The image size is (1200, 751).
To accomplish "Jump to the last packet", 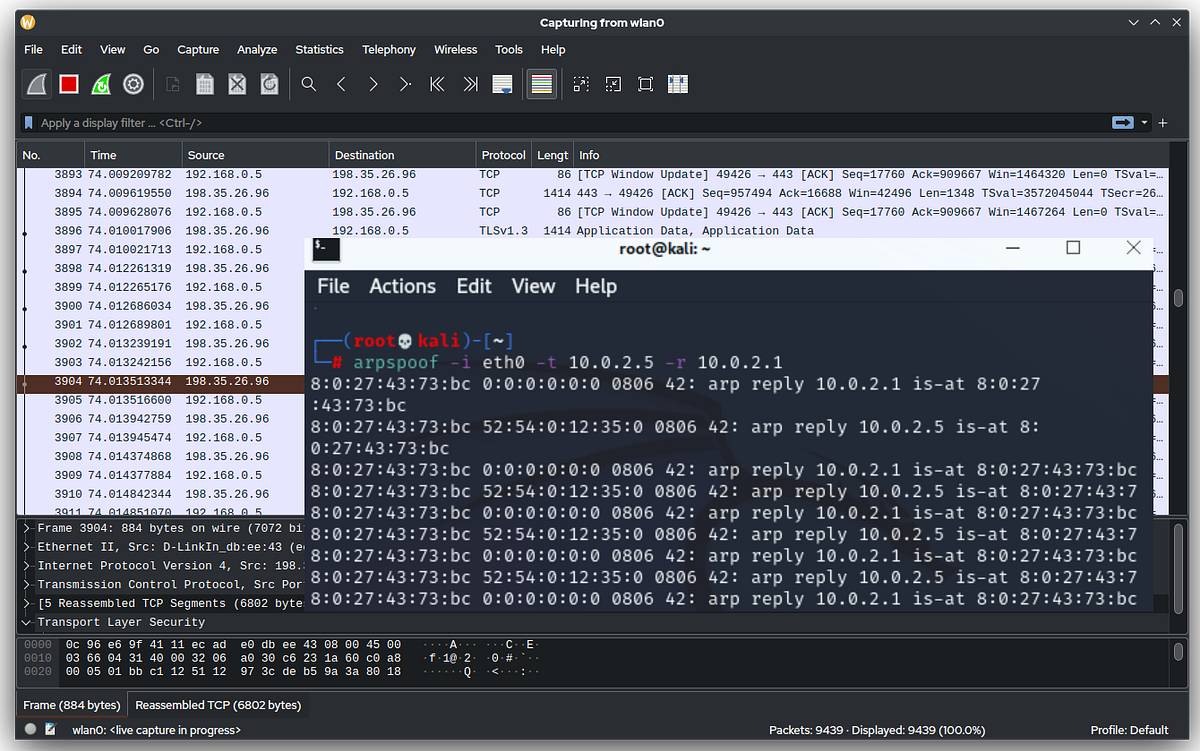I will (469, 84).
